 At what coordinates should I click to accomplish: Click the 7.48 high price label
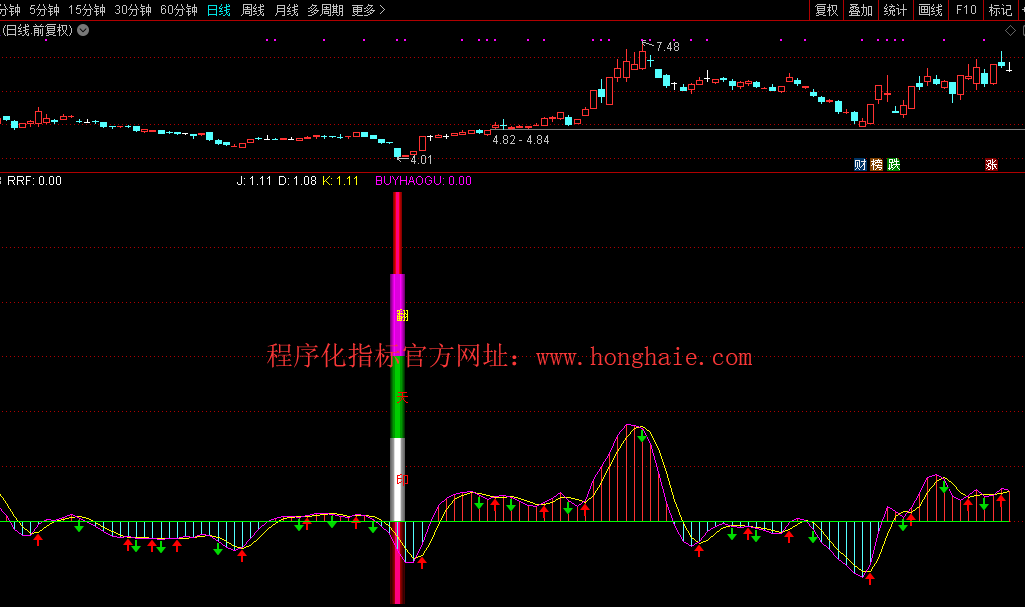pos(667,47)
